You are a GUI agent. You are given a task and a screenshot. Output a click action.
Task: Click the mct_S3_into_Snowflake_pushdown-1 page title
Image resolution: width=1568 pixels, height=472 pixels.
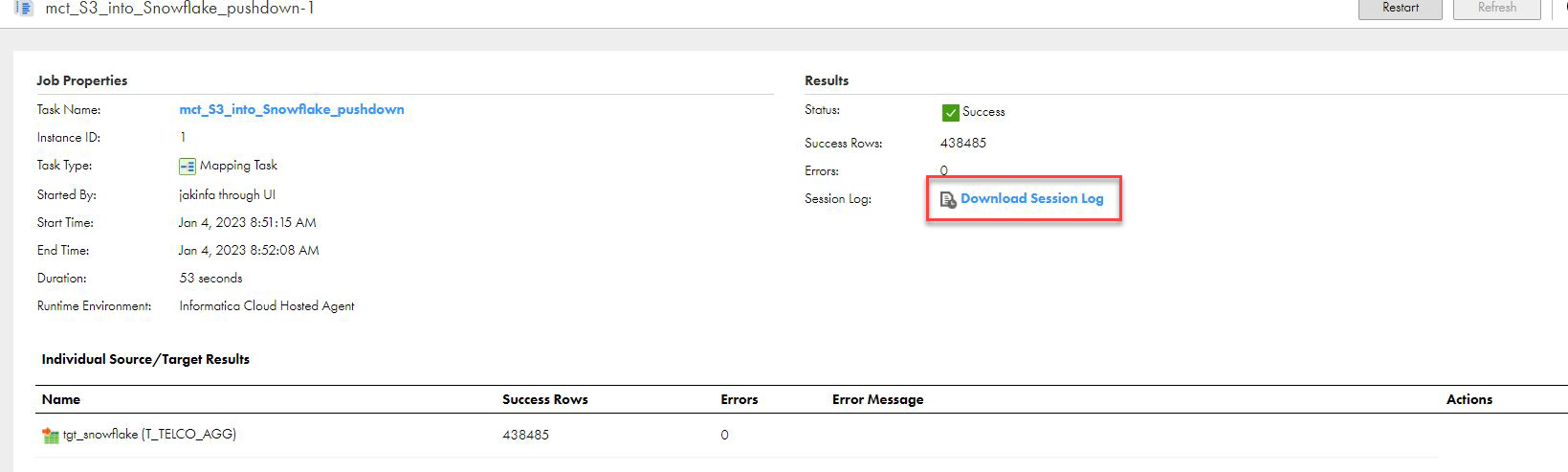(180, 9)
